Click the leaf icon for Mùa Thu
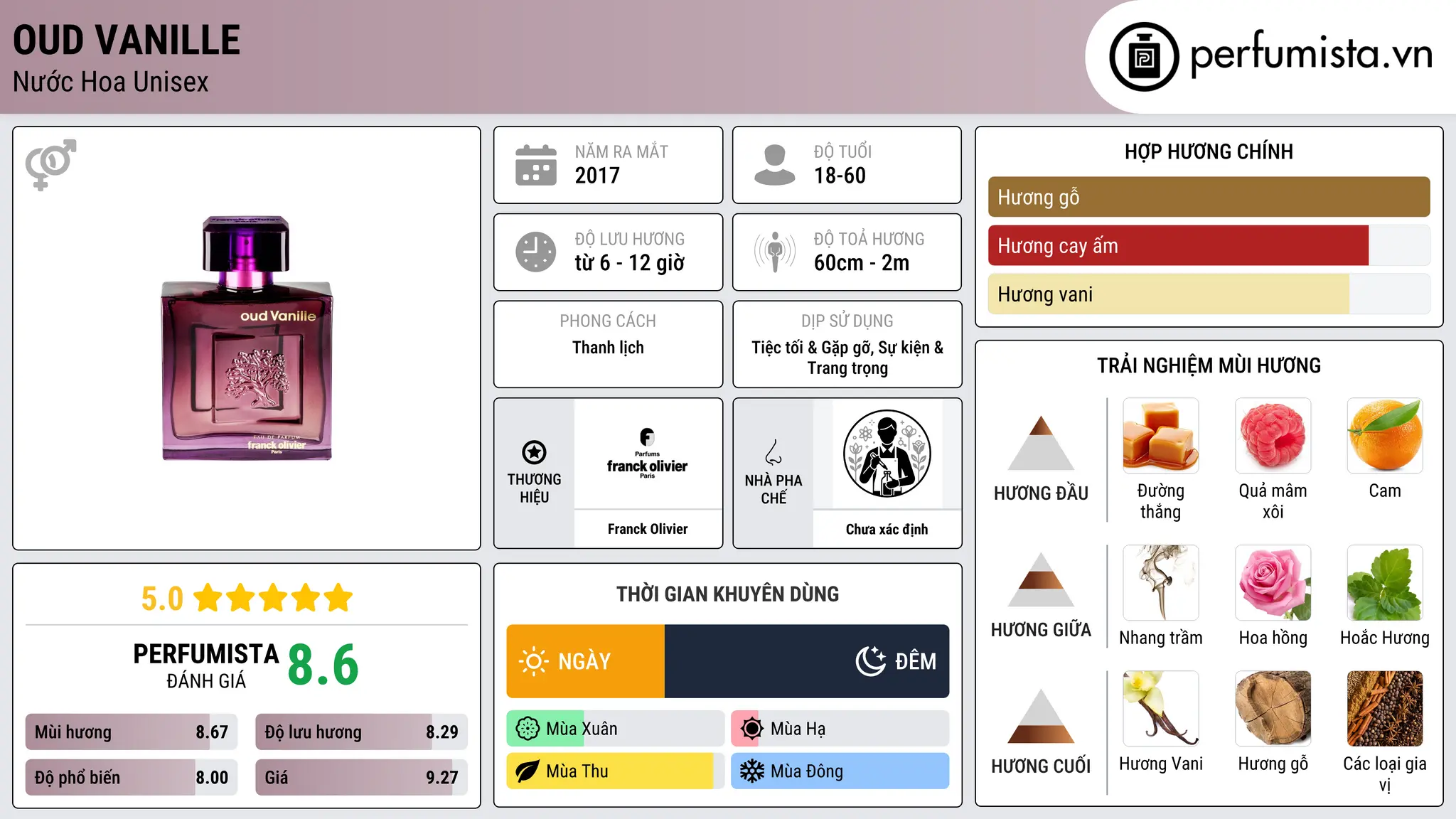1456x819 pixels. point(528,771)
